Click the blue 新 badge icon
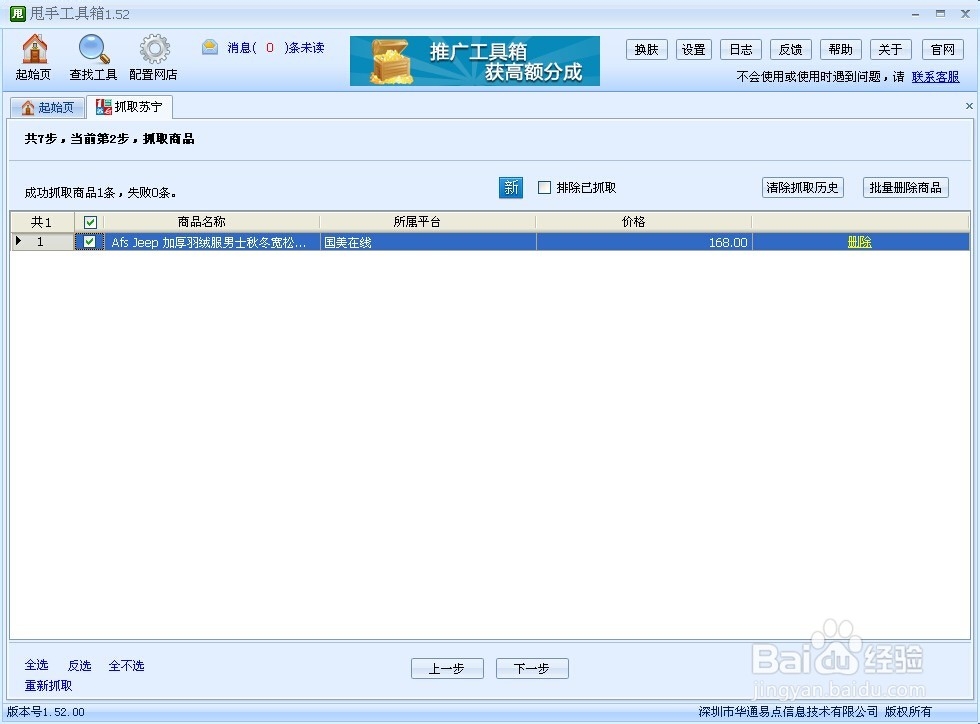Viewport: 980px width, 724px height. [511, 187]
